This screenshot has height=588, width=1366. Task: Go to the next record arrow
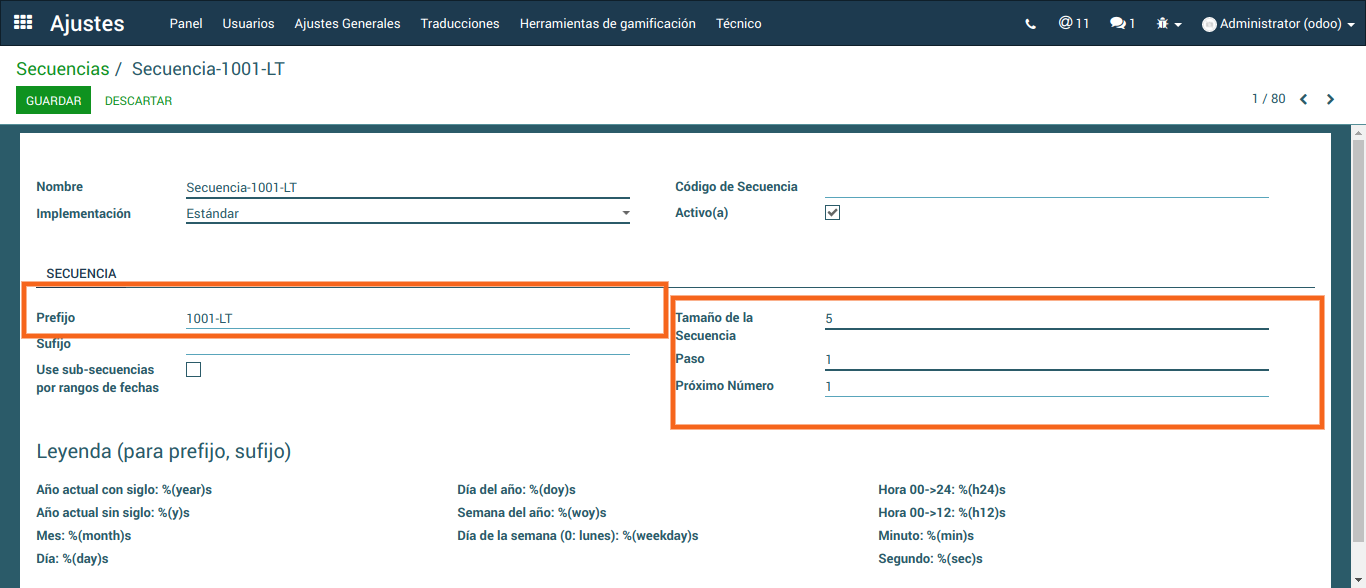coord(1330,99)
